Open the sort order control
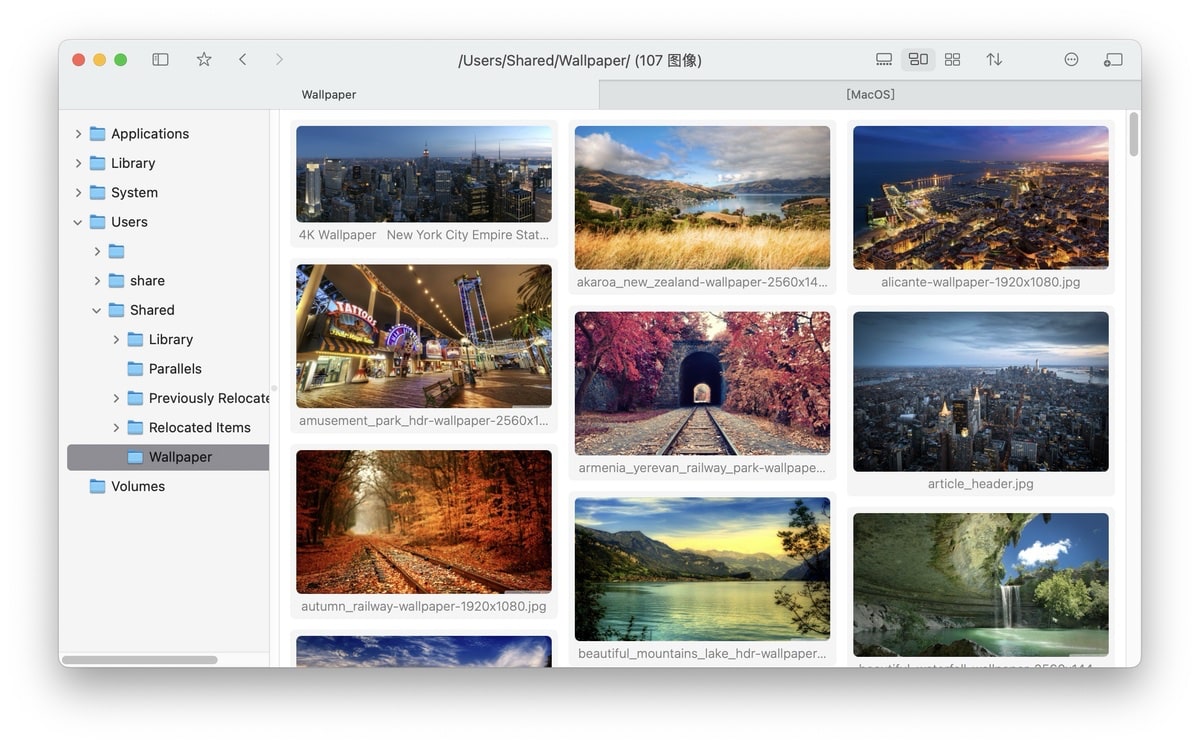The width and height of the screenshot is (1200, 745). pos(994,59)
